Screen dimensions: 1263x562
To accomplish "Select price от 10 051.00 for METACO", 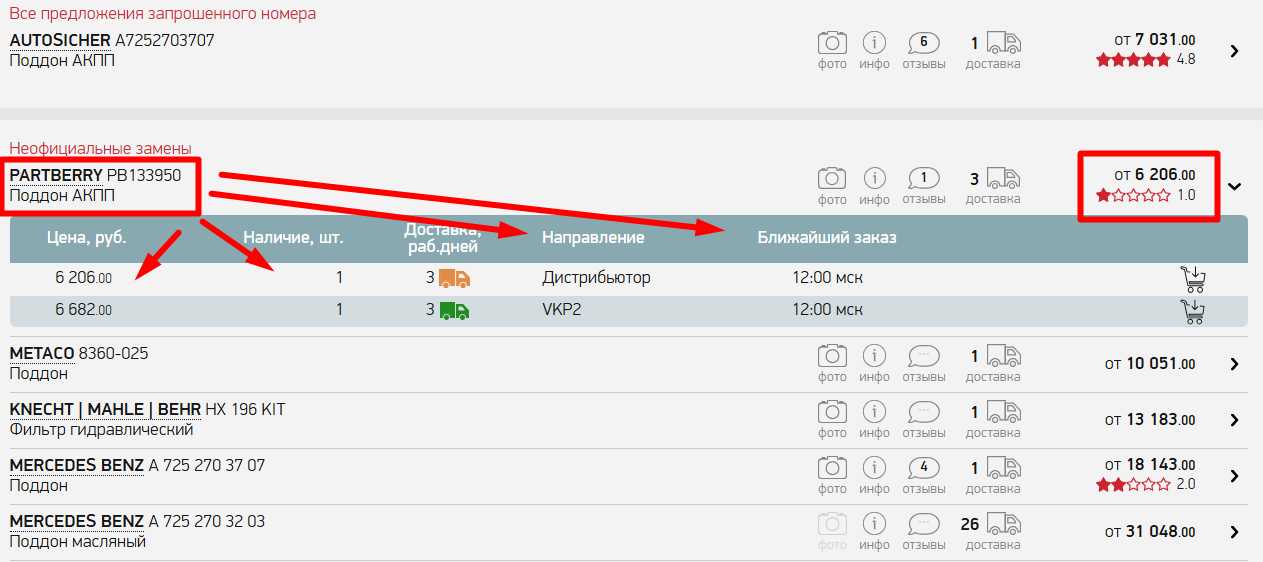I will pyautogui.click(x=1150, y=364).
